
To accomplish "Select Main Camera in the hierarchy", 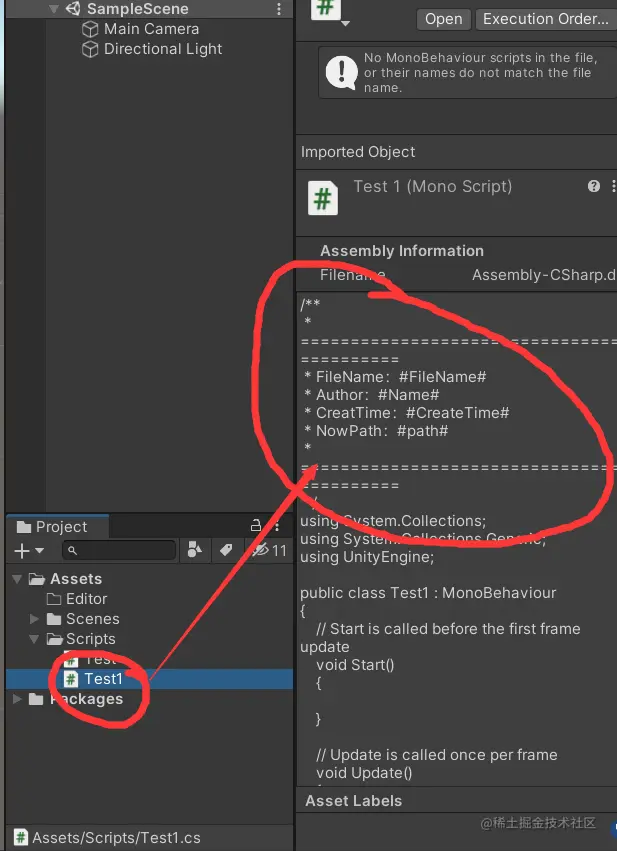I will [x=151, y=29].
